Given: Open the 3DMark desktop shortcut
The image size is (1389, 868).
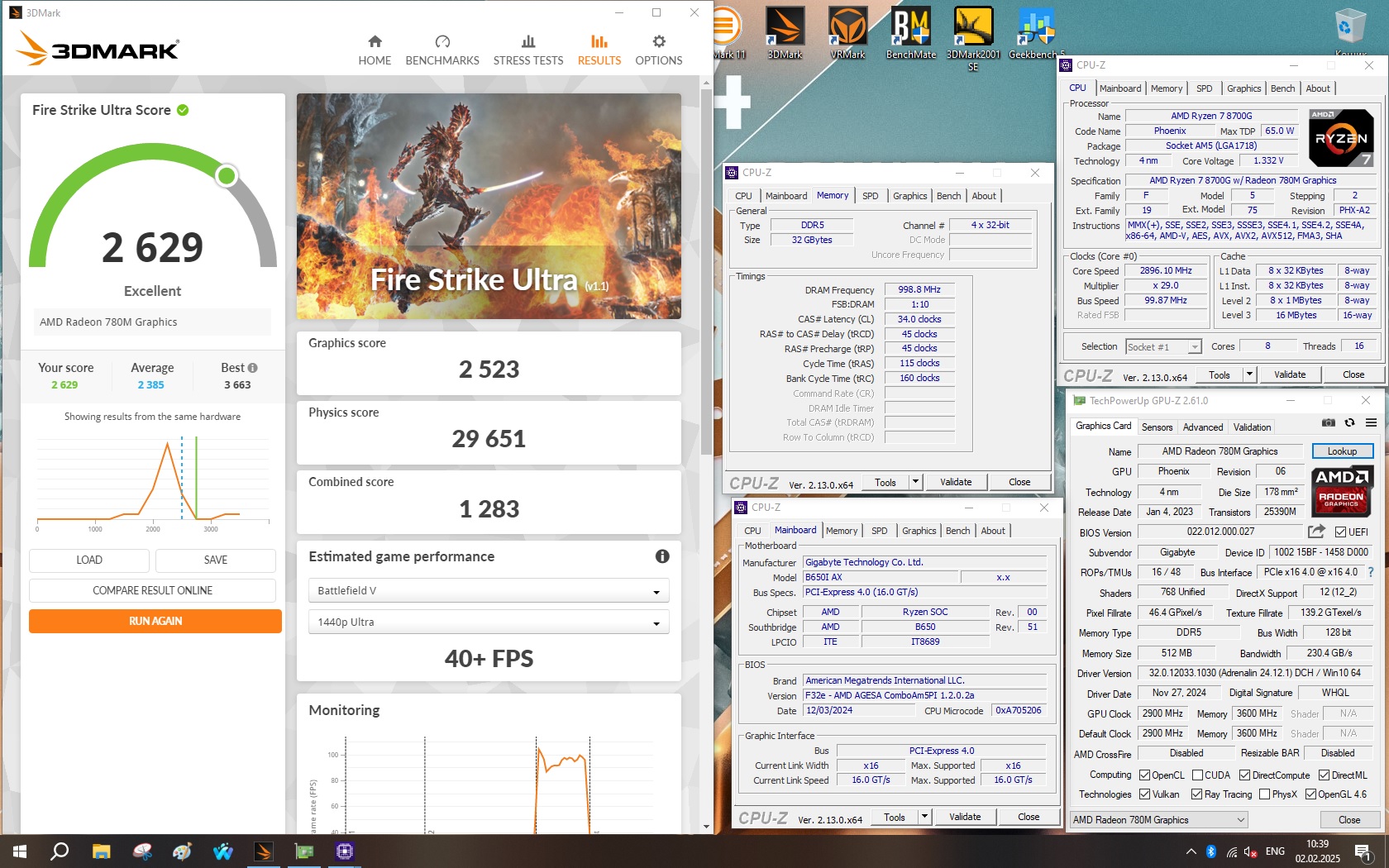Looking at the screenshot, I should [x=785, y=33].
